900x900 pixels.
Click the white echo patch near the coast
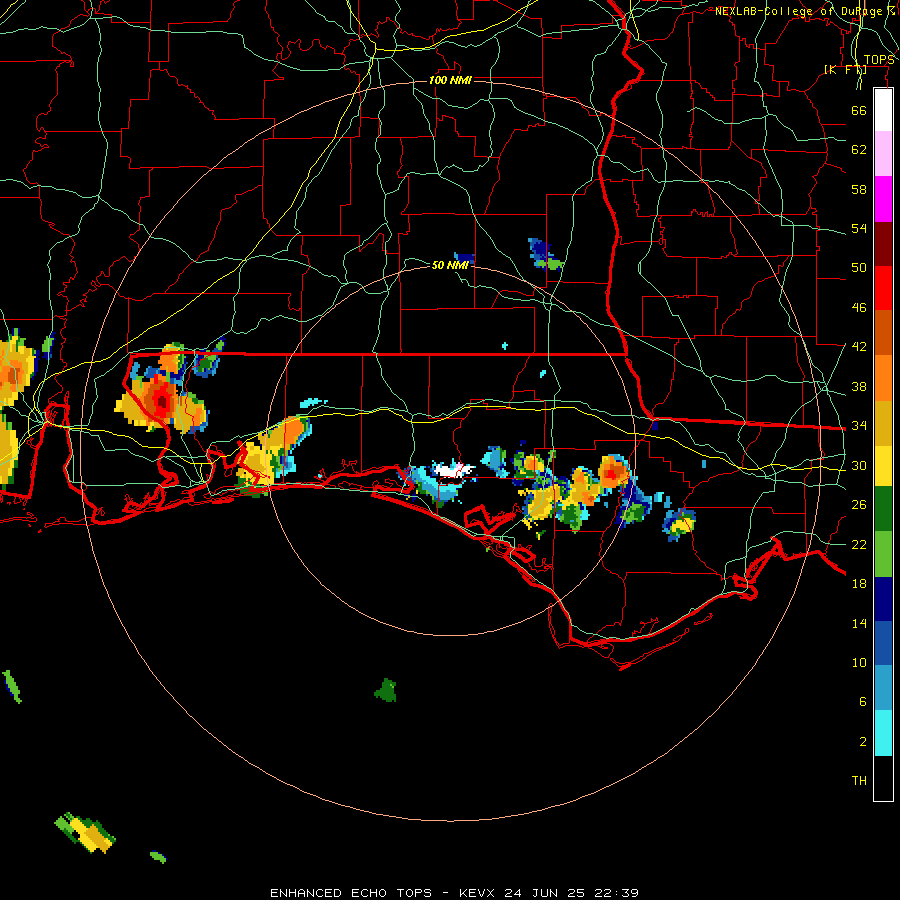453,471
